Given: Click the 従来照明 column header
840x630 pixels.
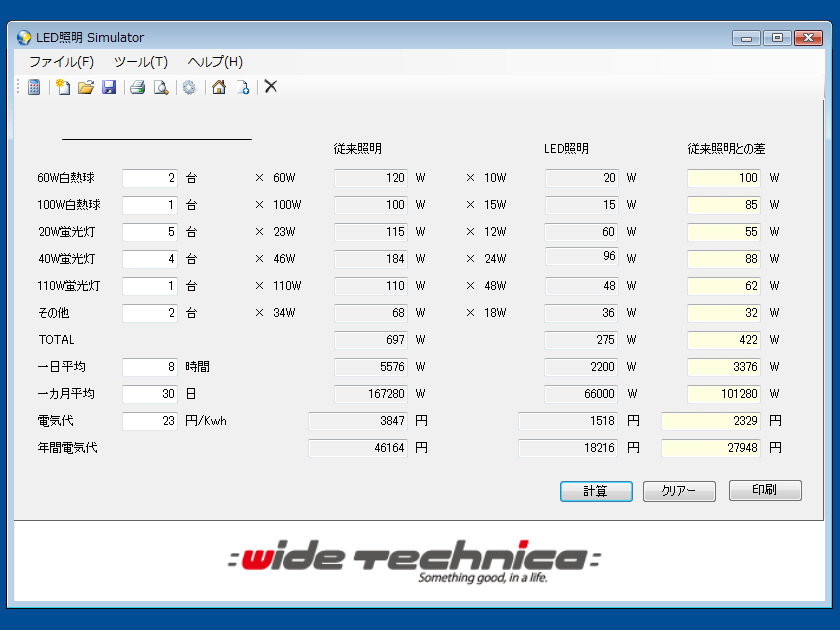Looking at the screenshot, I should [357, 149].
